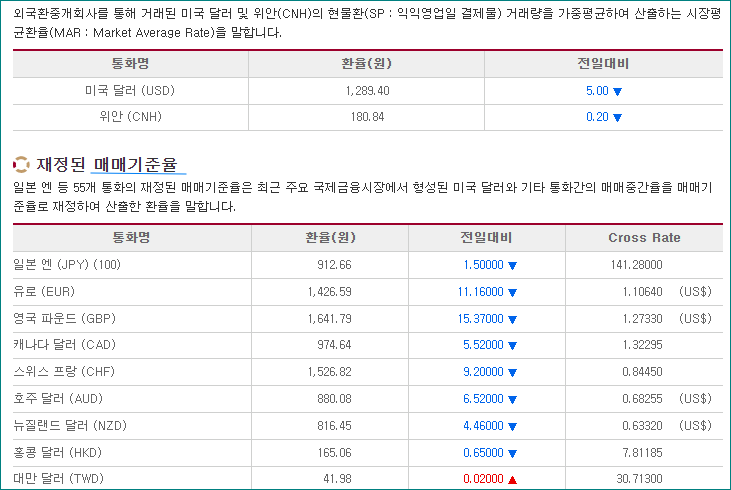Click the red up arrow in TWD row

pos(512,479)
